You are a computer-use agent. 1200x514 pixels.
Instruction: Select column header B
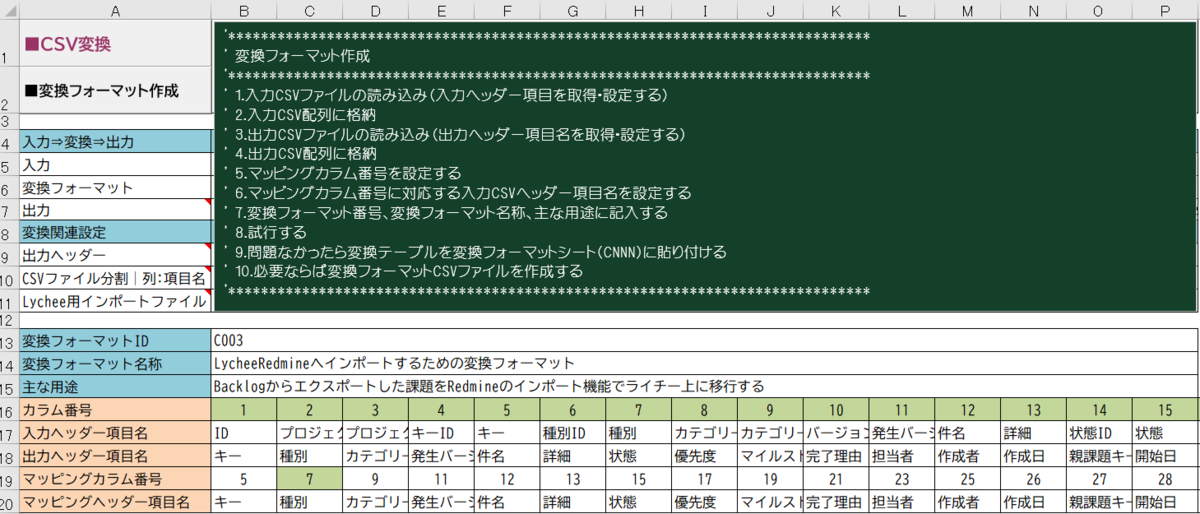tap(244, 9)
